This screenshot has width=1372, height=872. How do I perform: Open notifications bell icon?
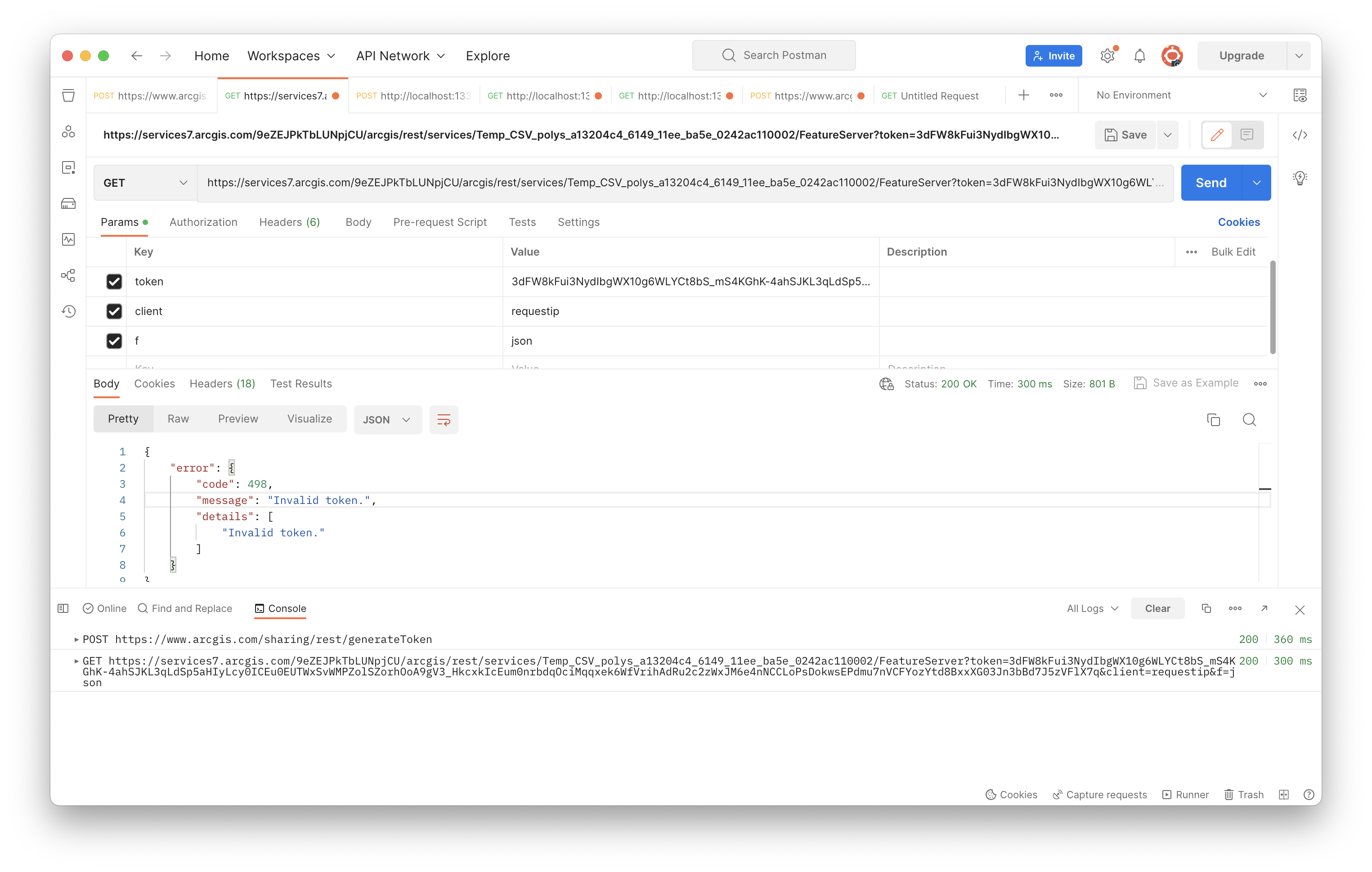pyautogui.click(x=1139, y=56)
